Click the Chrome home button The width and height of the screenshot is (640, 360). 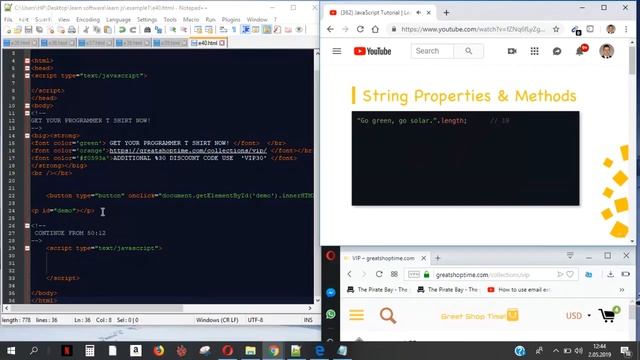375,29
